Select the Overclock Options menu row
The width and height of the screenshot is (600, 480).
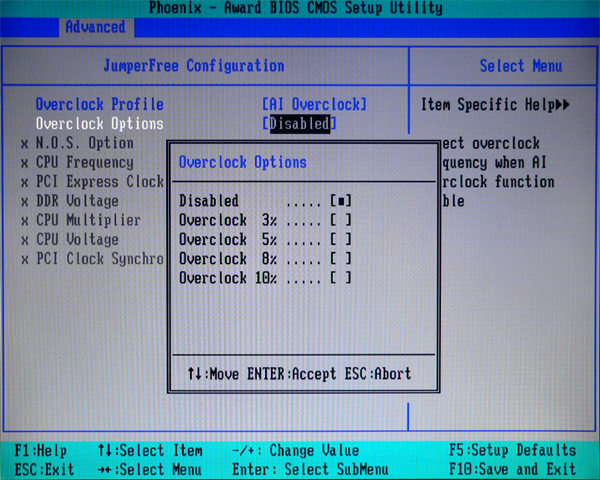[99, 124]
